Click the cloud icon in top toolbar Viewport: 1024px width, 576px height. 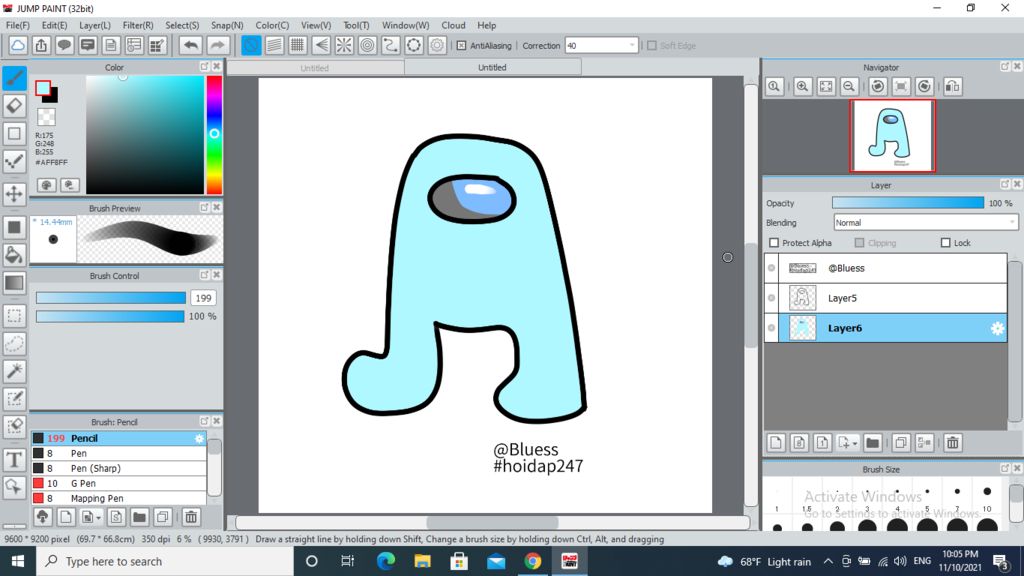click(18, 45)
